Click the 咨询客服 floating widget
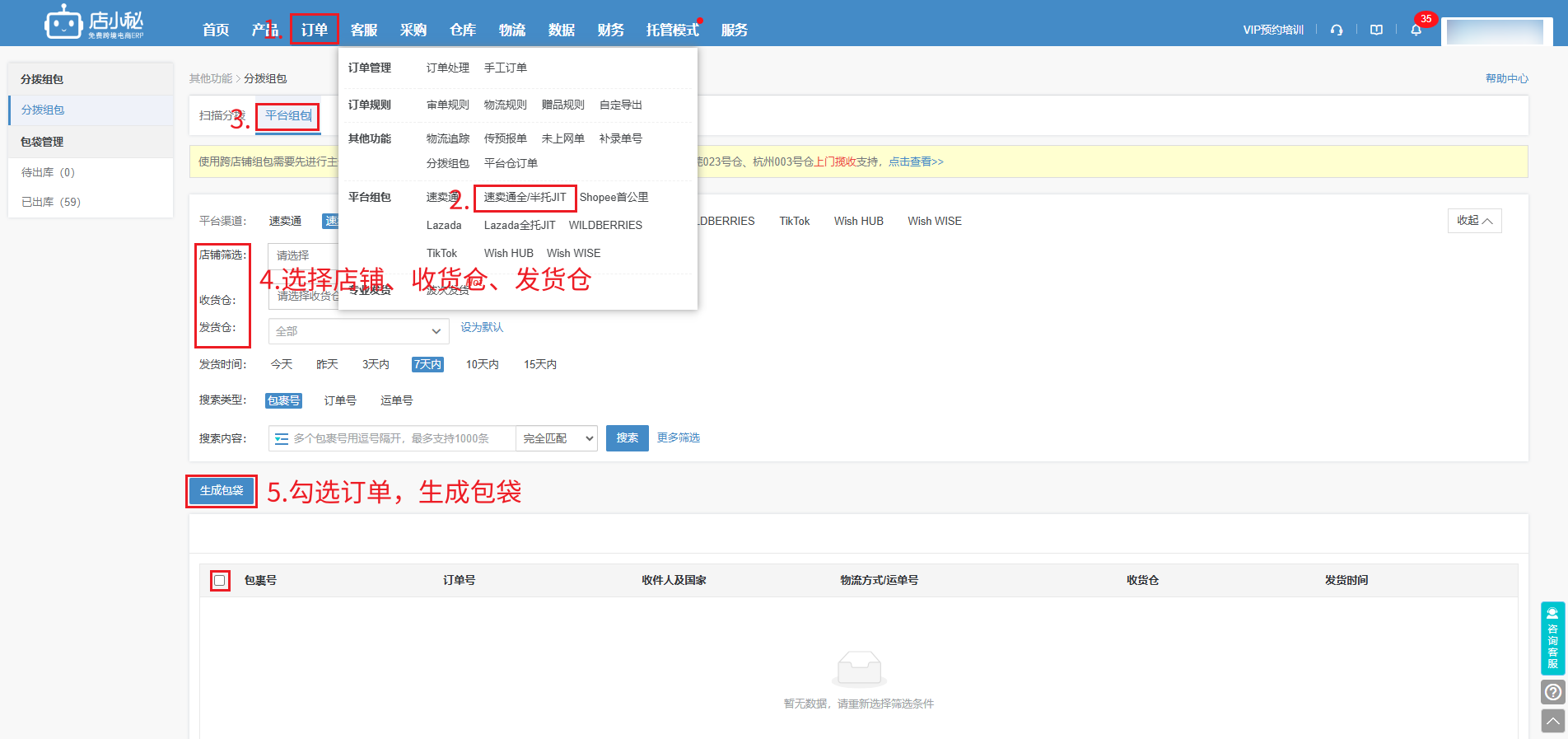 coord(1552,638)
